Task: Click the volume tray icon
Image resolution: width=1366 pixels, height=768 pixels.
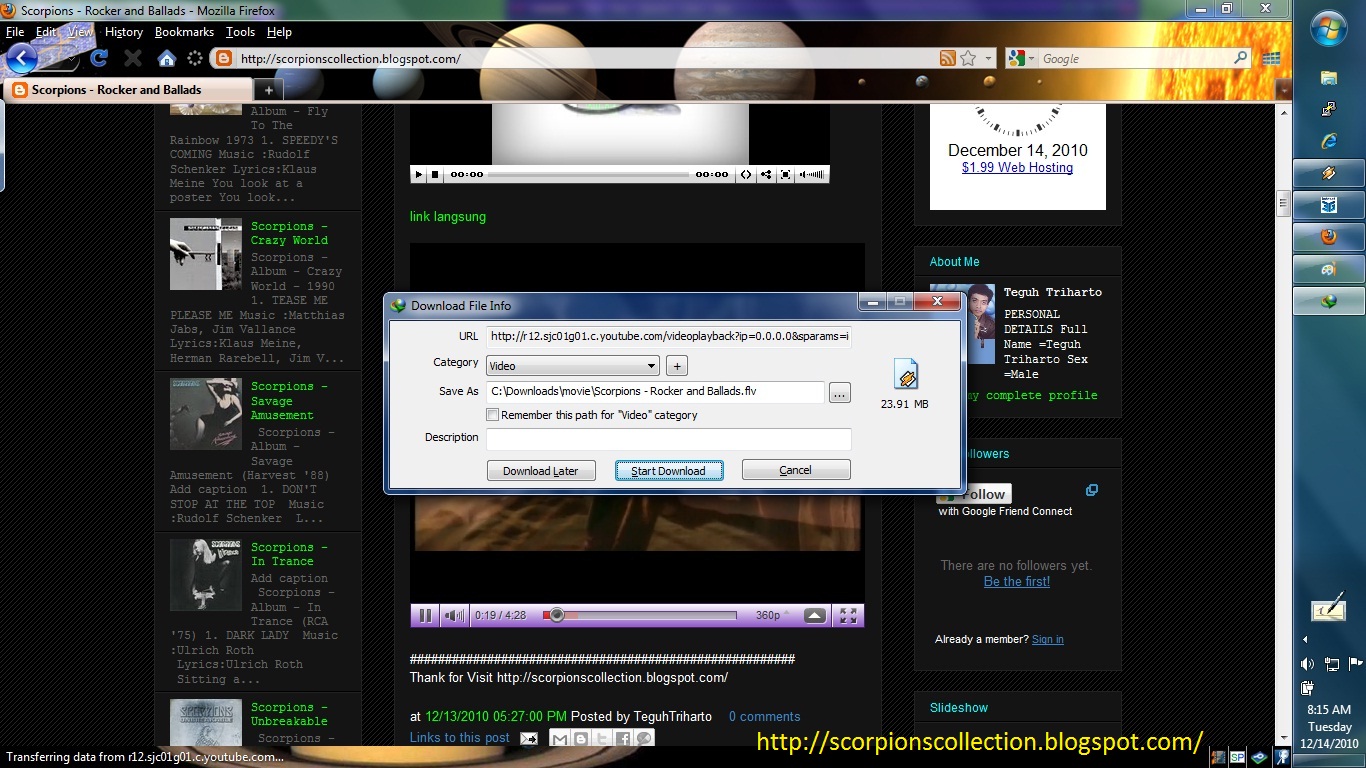Action: point(1307,664)
